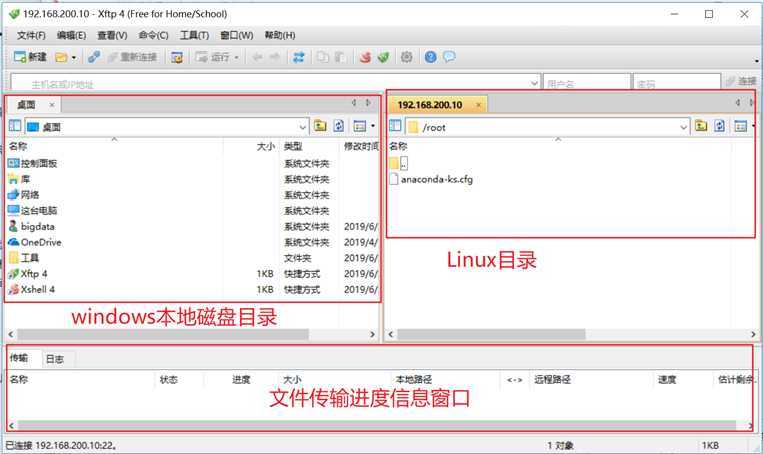
Task: Click the paste icon in toolbar
Action: (x=340, y=57)
